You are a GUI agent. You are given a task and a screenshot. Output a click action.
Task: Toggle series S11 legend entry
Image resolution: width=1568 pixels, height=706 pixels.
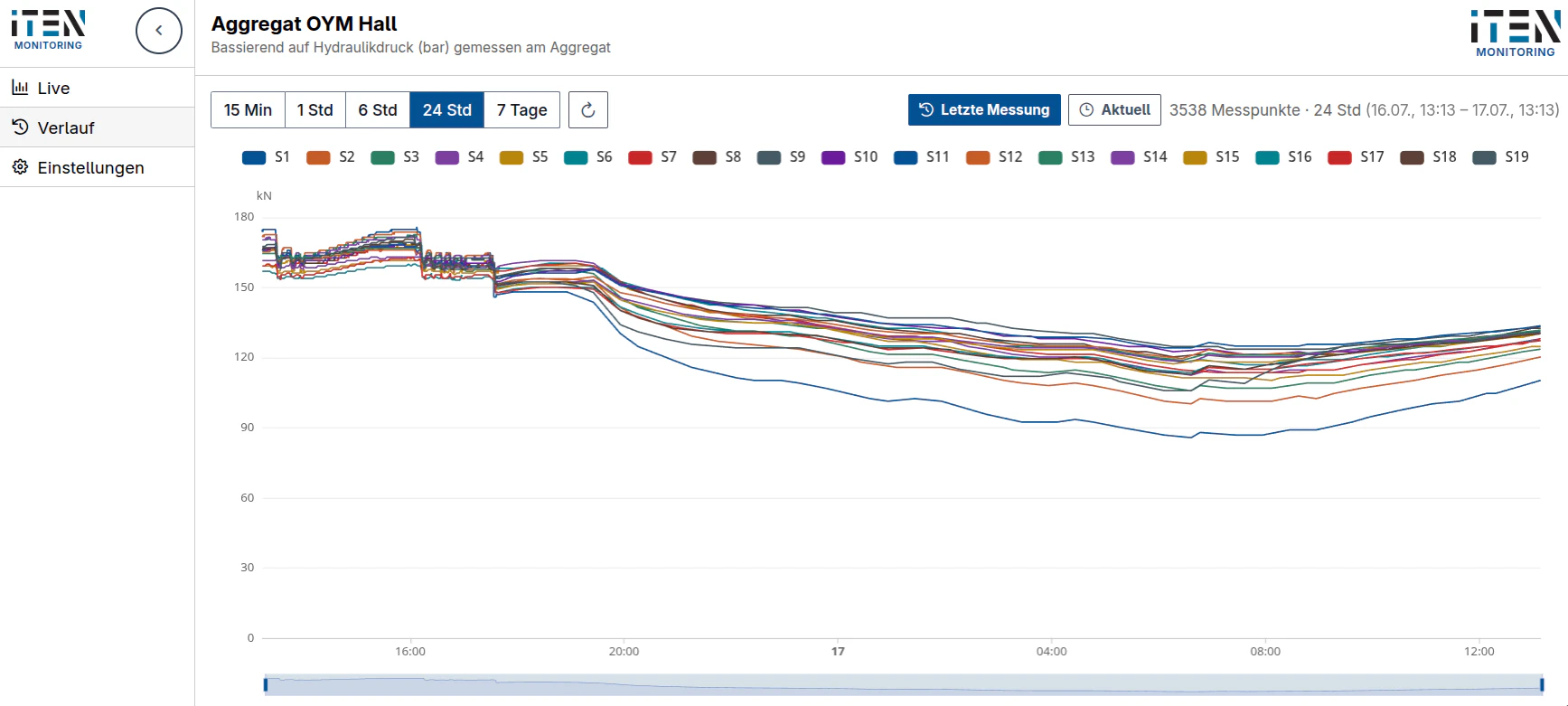(922, 157)
